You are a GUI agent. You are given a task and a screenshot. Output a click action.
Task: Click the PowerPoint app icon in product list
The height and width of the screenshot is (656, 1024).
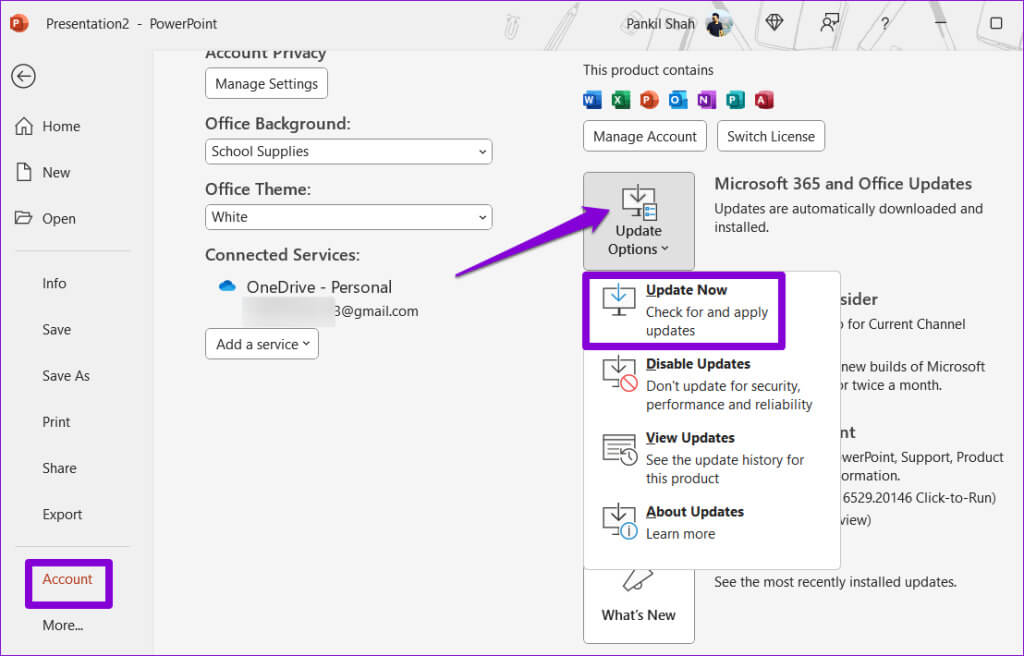[649, 100]
